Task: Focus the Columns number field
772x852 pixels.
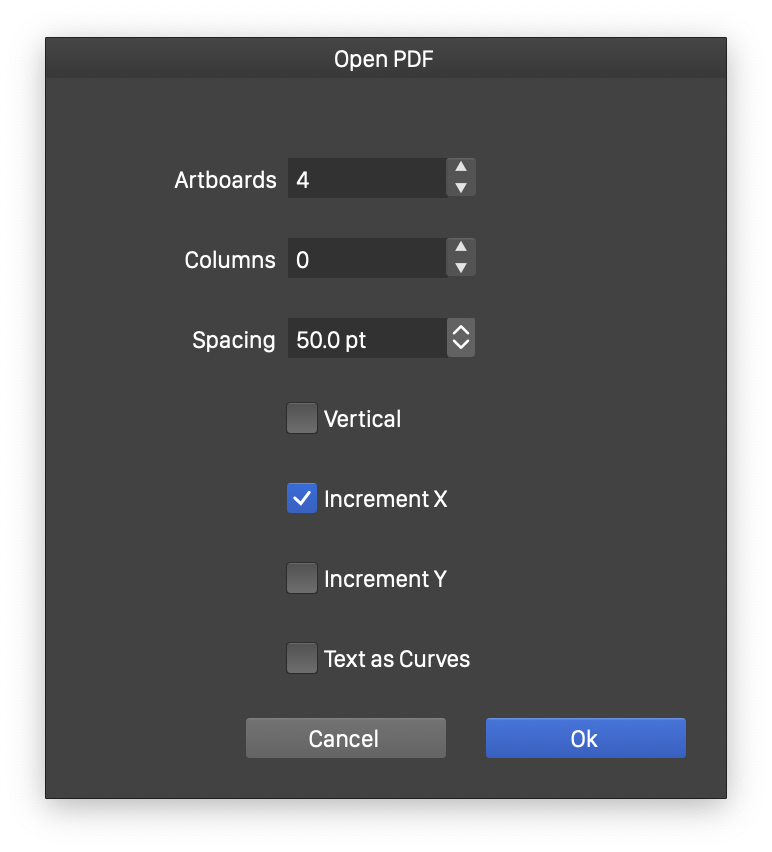Action: tap(366, 259)
